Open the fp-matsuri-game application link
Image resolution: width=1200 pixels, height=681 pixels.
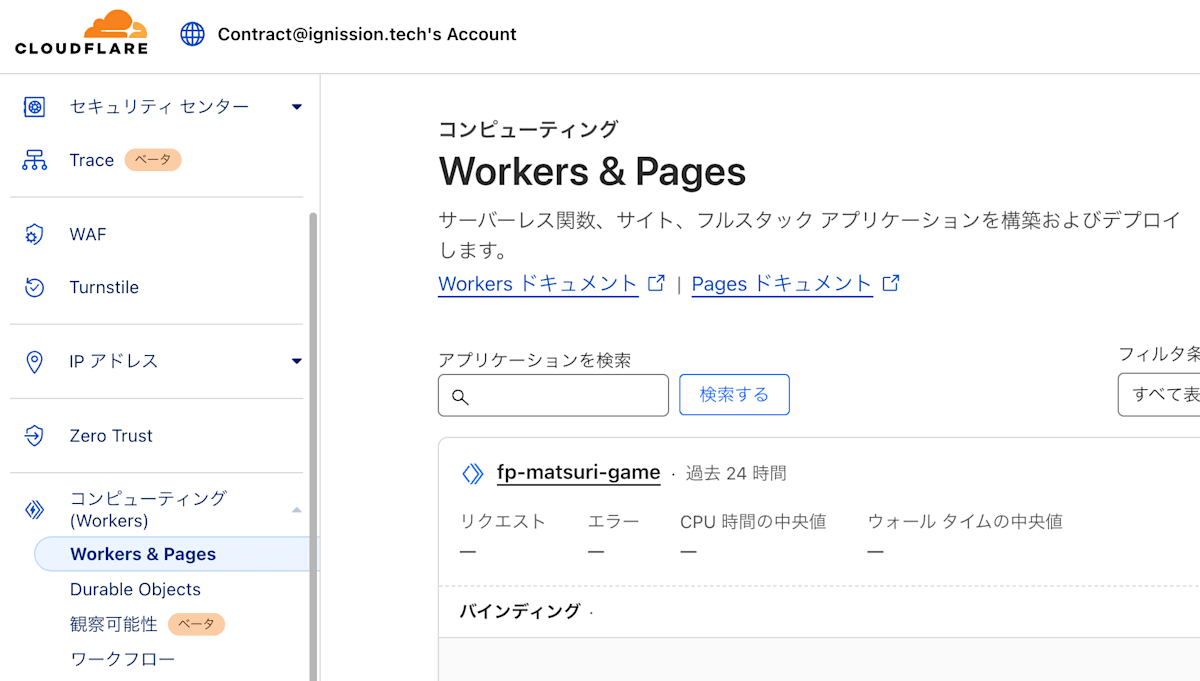tap(578, 473)
